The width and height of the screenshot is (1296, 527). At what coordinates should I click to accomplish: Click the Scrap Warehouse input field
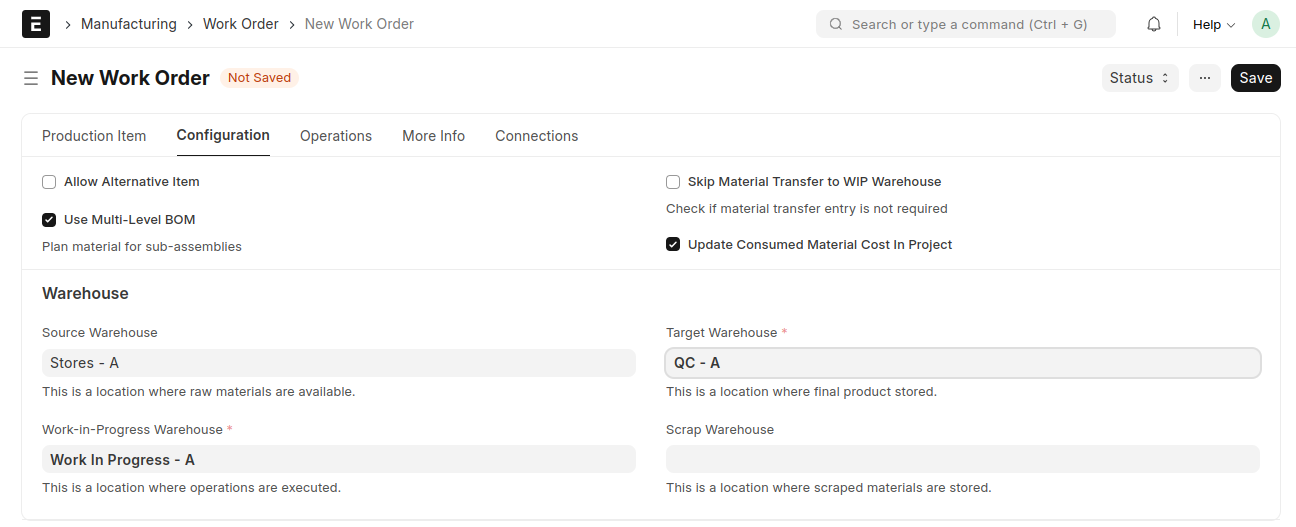962,459
